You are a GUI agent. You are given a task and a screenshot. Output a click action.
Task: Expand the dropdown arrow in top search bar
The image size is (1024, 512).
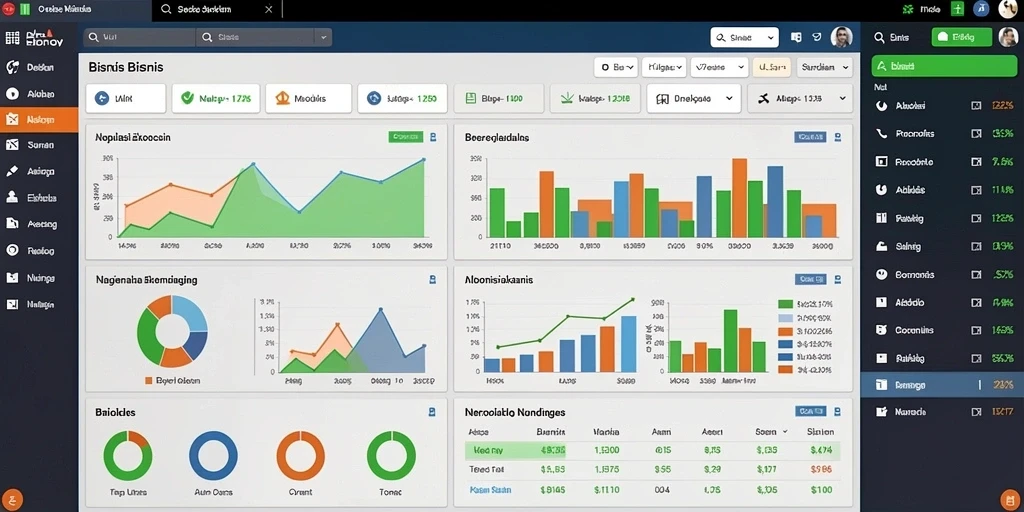323,38
